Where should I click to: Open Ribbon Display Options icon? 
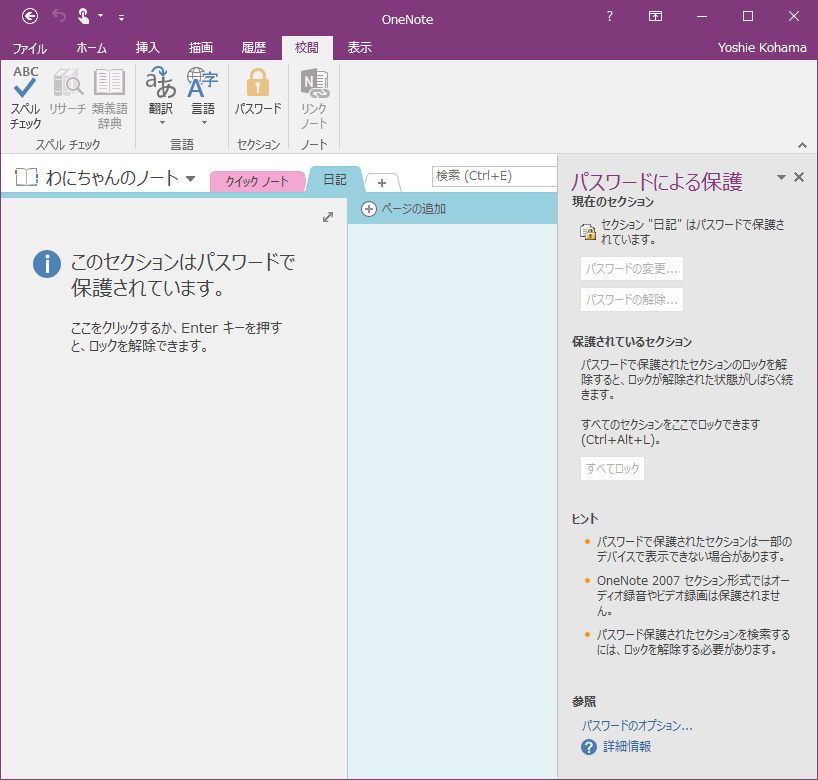point(655,17)
